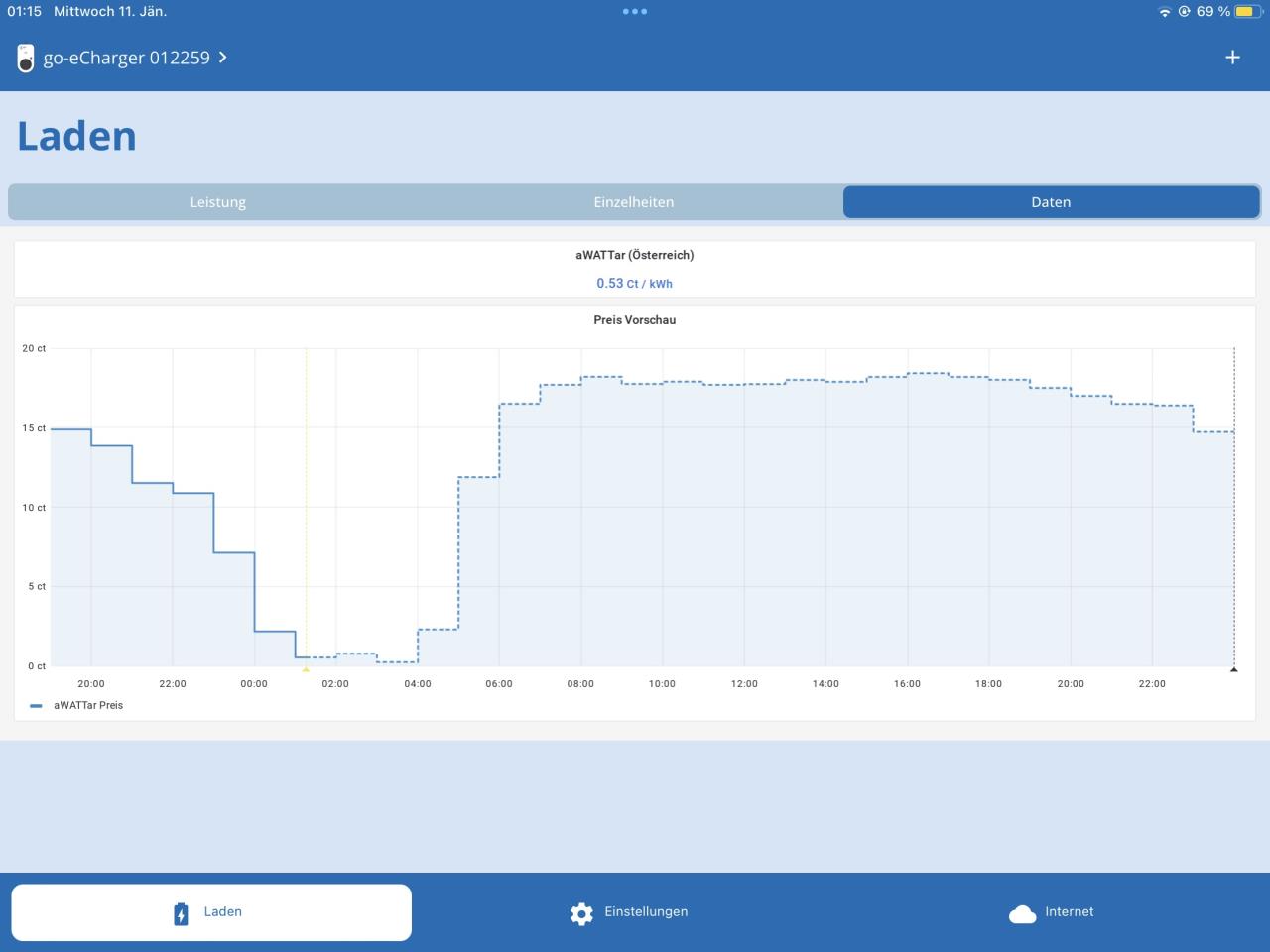This screenshot has width=1270, height=952.
Task: Click the 10 ct y-axis label
Action: [35, 508]
